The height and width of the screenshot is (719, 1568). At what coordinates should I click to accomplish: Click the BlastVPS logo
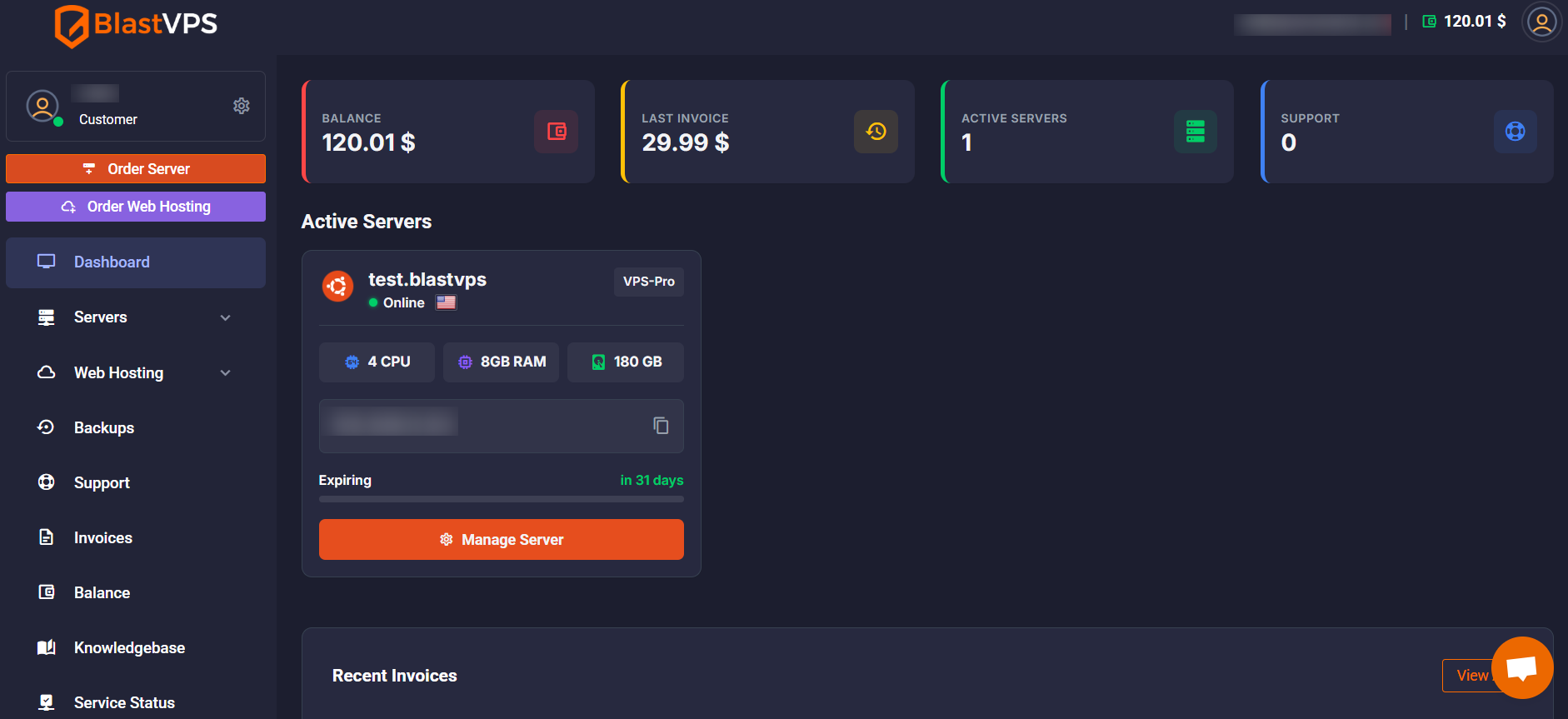coord(136,25)
